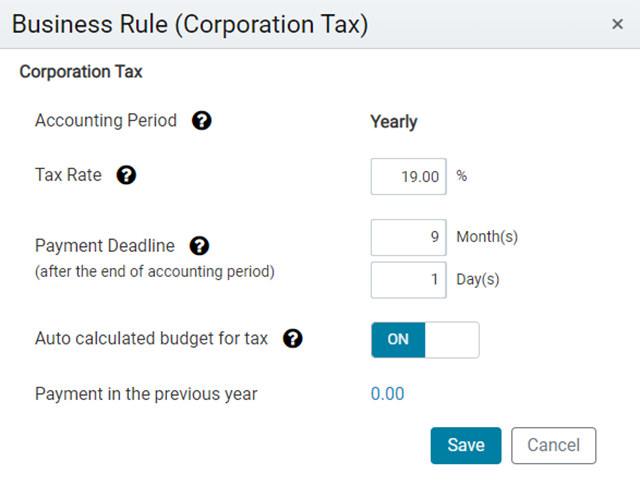Open the 0.00 previous year payment link
This screenshot has height=498, width=640.
tap(387, 394)
